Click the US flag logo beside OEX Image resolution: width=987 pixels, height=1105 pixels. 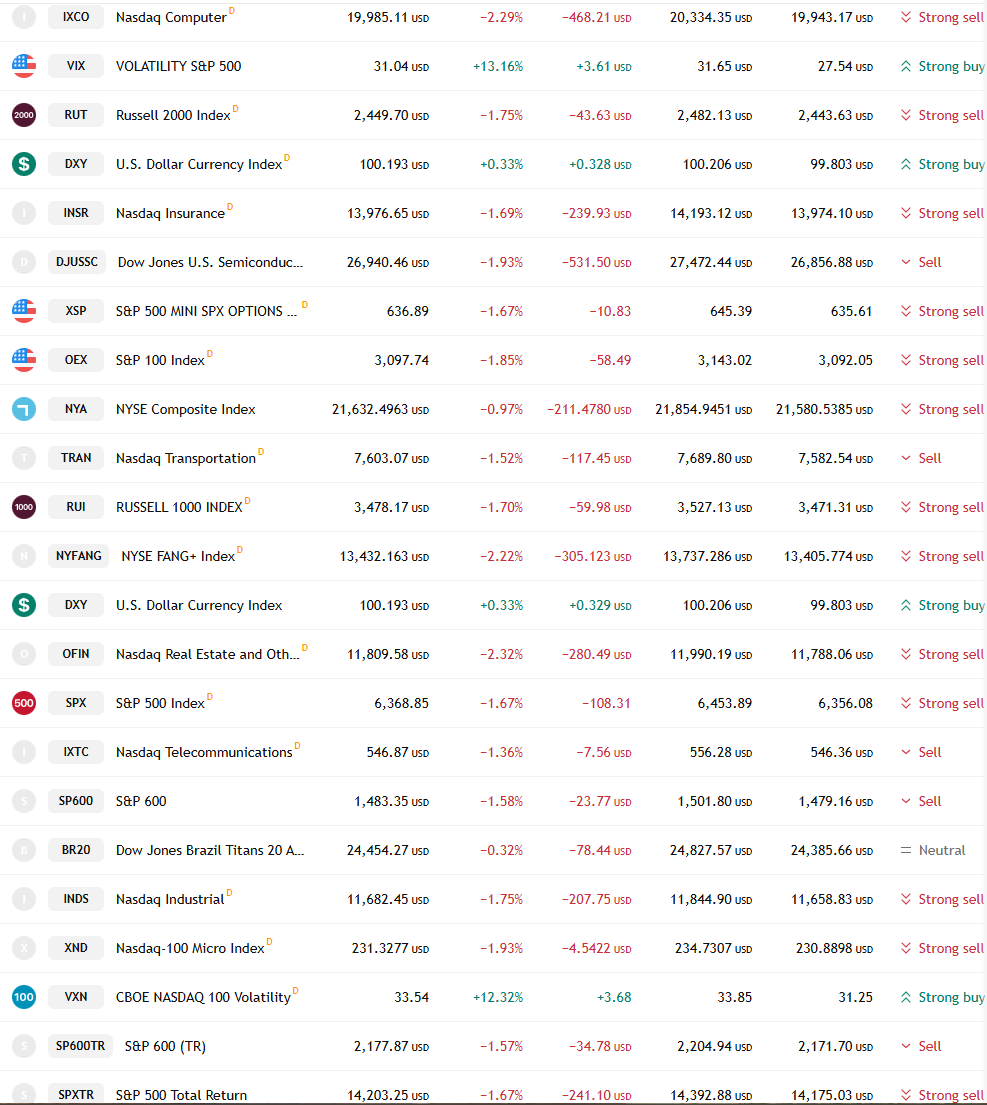click(x=24, y=360)
